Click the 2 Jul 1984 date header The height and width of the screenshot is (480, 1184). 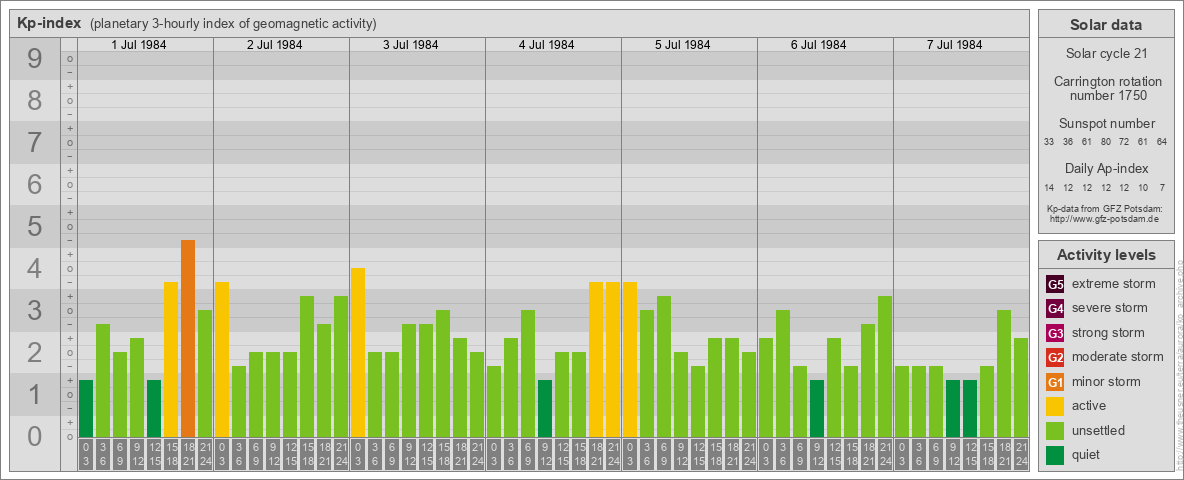275,45
